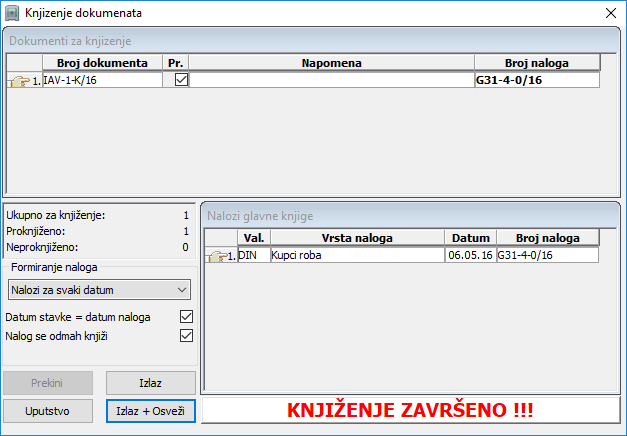Click the Napomena column header
627x436 pixels.
(331, 63)
